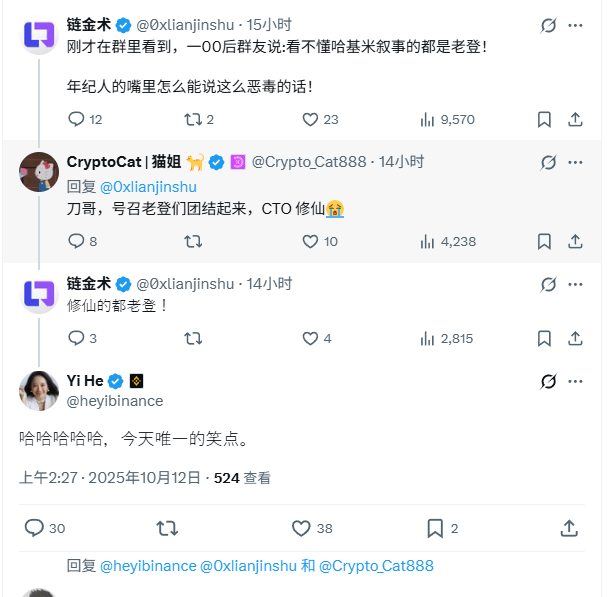The image size is (613, 597).
Task: Repost Yi He's main post
Action: [167, 528]
